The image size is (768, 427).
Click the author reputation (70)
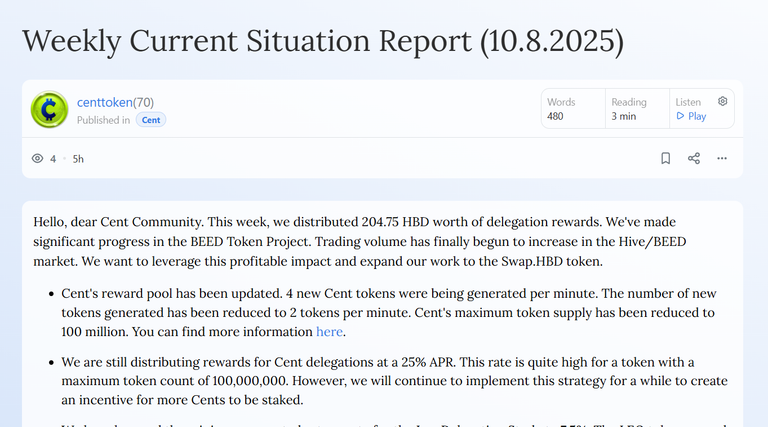click(143, 102)
